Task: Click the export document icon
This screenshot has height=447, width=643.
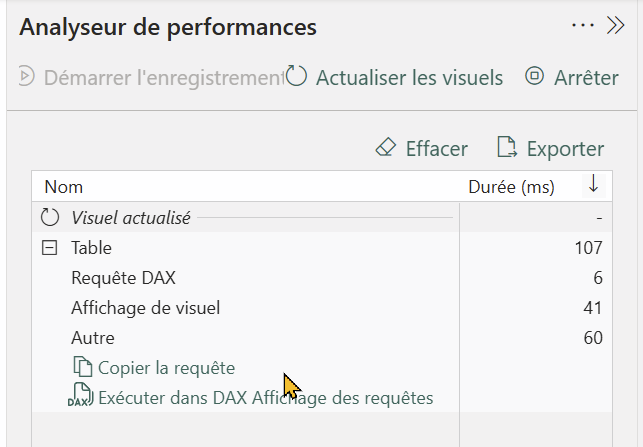Action: (507, 147)
